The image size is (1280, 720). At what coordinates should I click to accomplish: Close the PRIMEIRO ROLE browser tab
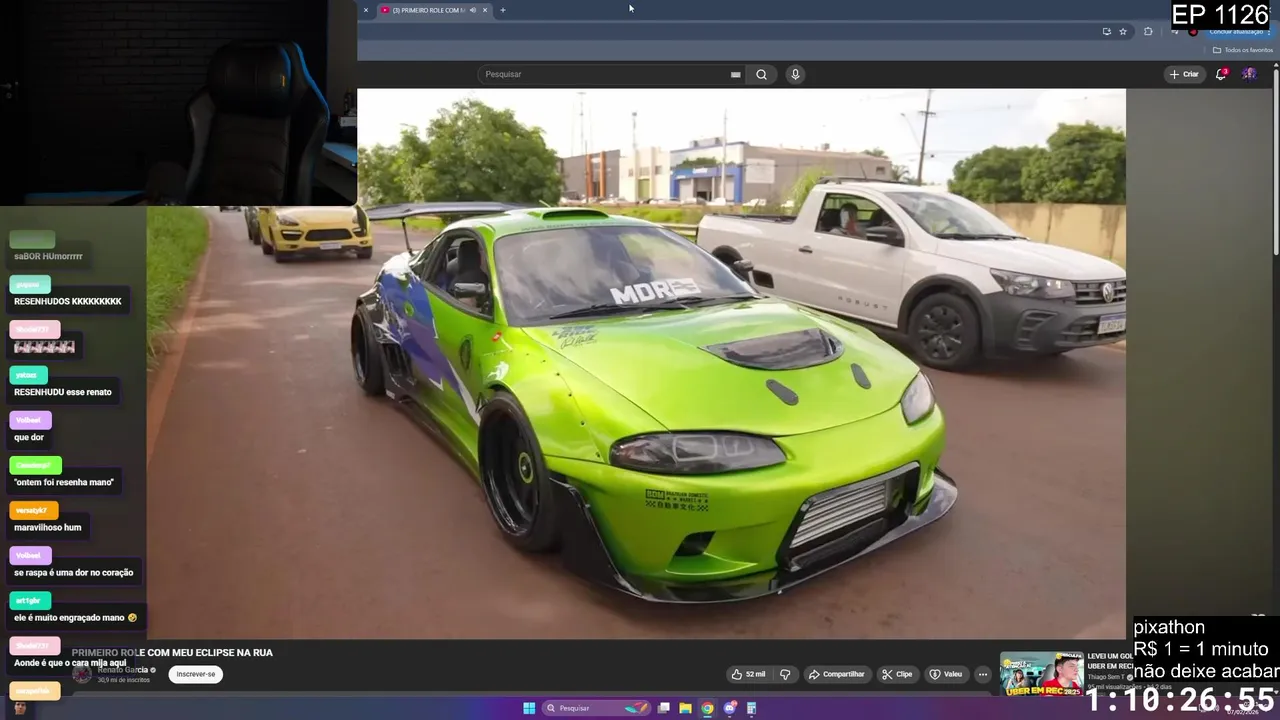[x=485, y=10]
